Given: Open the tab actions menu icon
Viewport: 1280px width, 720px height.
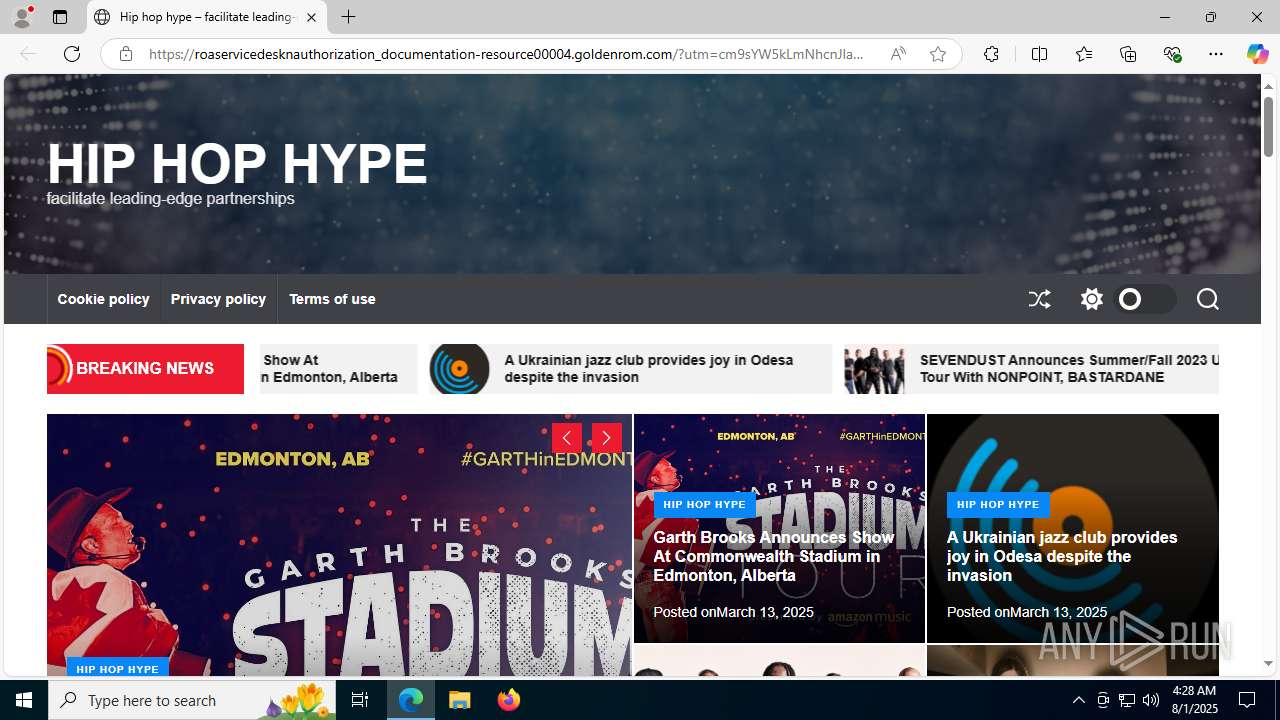Looking at the screenshot, I should point(60,17).
